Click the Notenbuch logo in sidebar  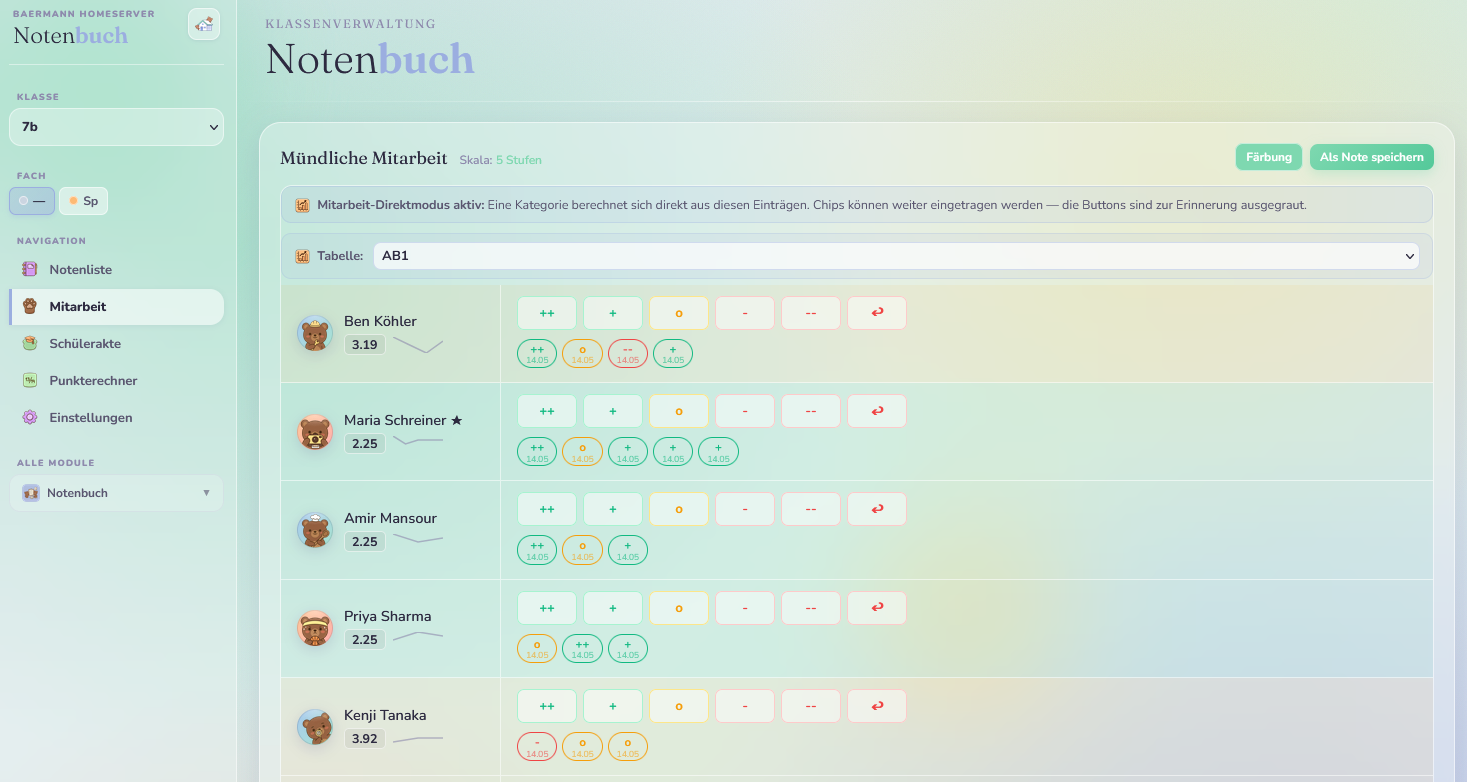(x=71, y=35)
